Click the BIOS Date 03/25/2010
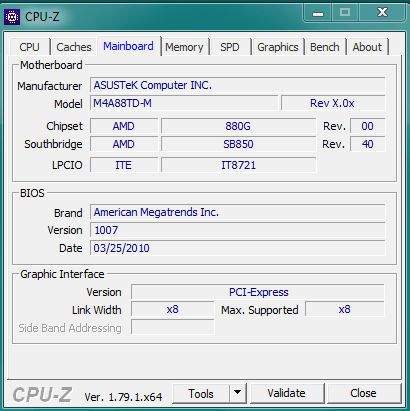 pyautogui.click(x=238, y=248)
